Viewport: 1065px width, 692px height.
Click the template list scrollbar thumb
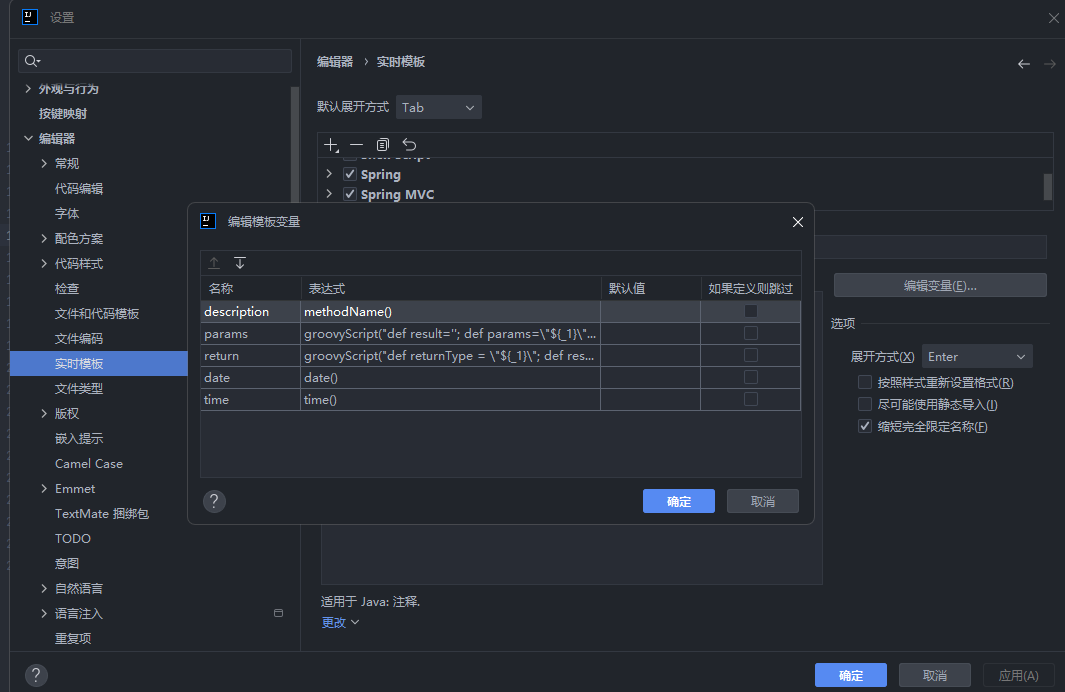[x=1048, y=187]
